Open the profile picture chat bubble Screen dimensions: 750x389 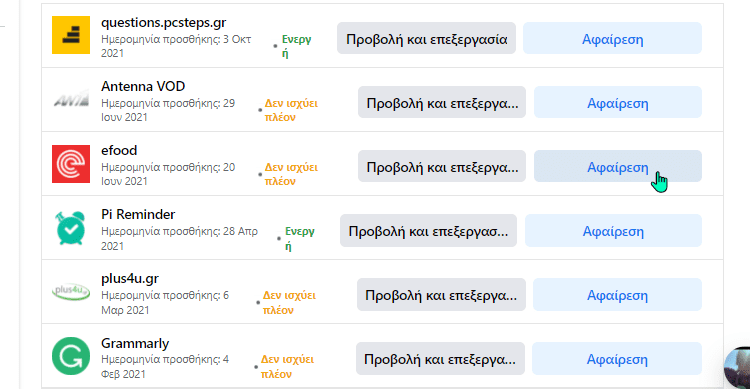pyautogui.click(x=738, y=368)
